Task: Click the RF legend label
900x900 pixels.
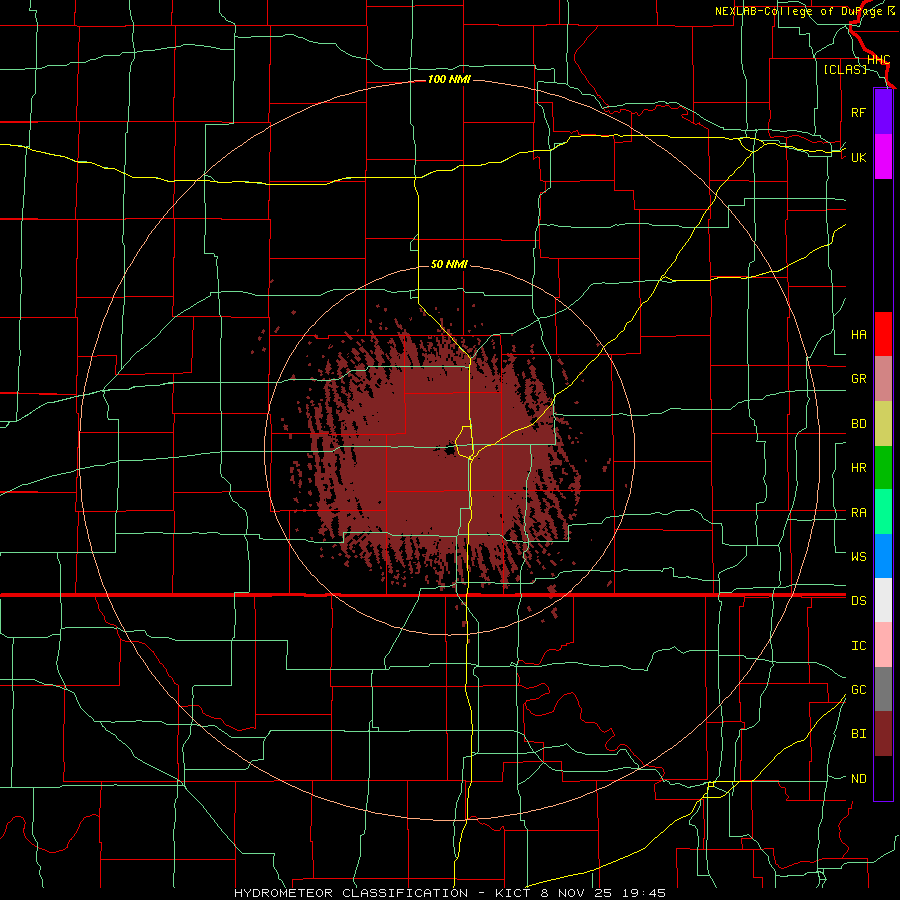Action: tap(858, 112)
